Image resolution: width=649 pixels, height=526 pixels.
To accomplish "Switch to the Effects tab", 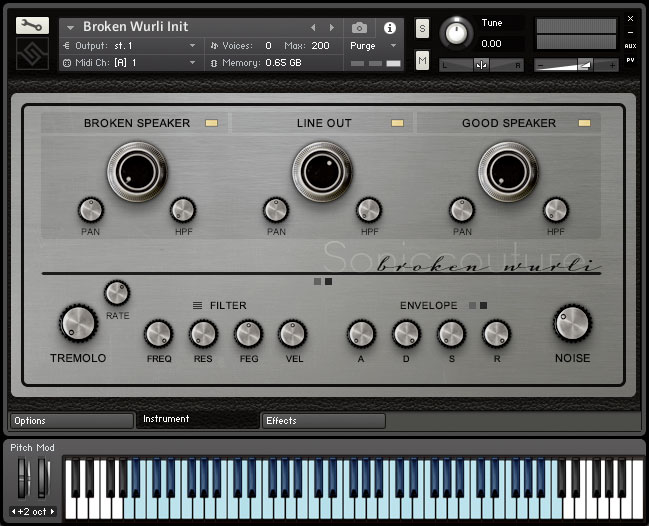I will pyautogui.click(x=324, y=421).
